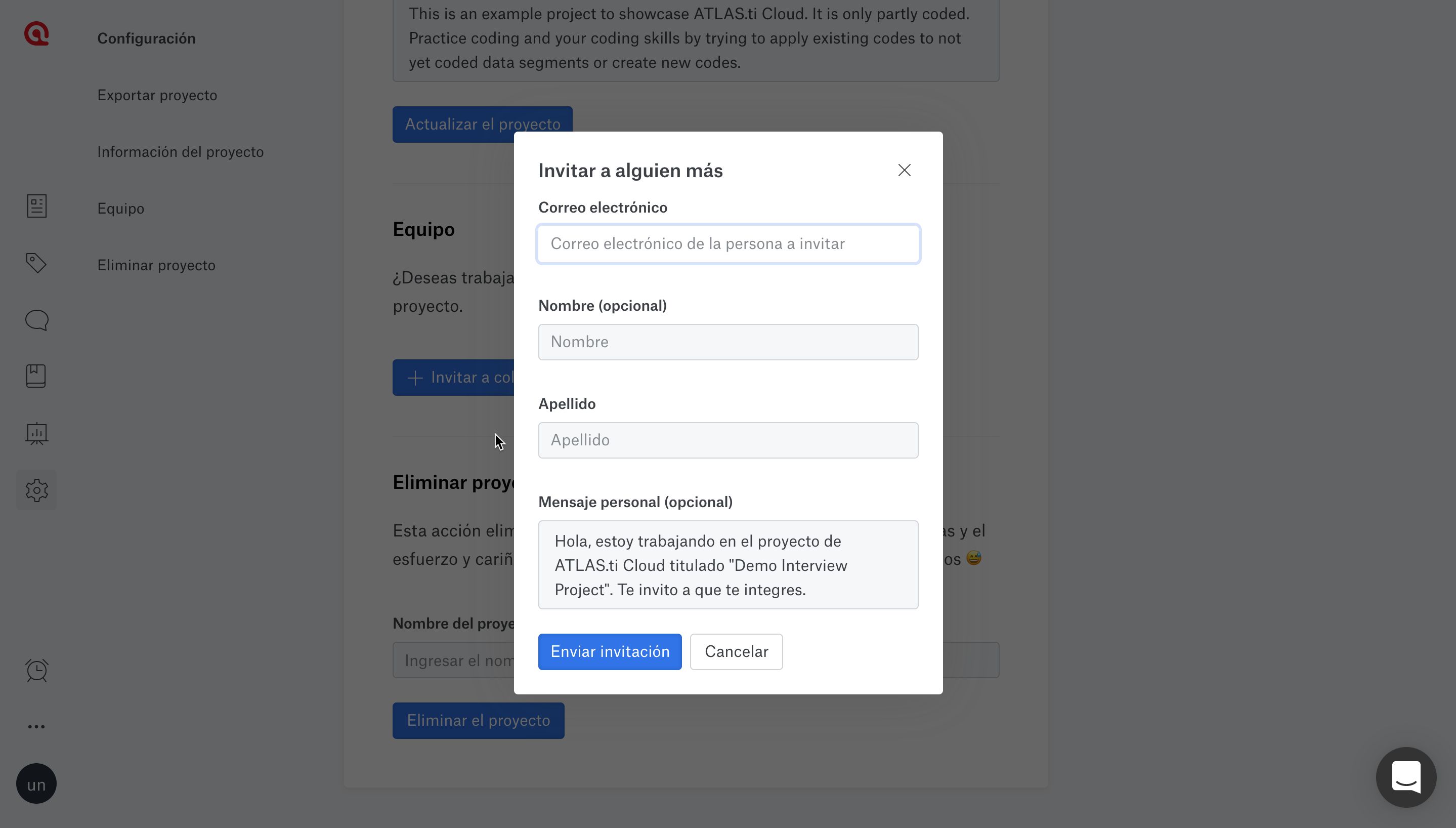The width and height of the screenshot is (1456, 828).
Task: Select Eliminar proyecto in side menu
Action: (156, 265)
